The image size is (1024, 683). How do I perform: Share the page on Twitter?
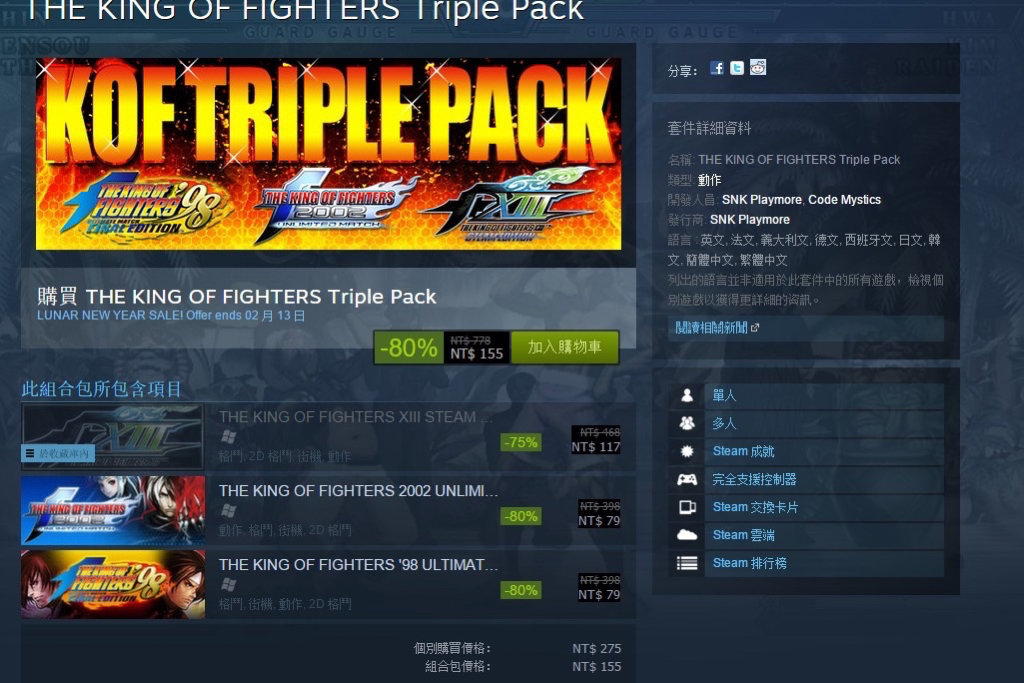pos(737,68)
